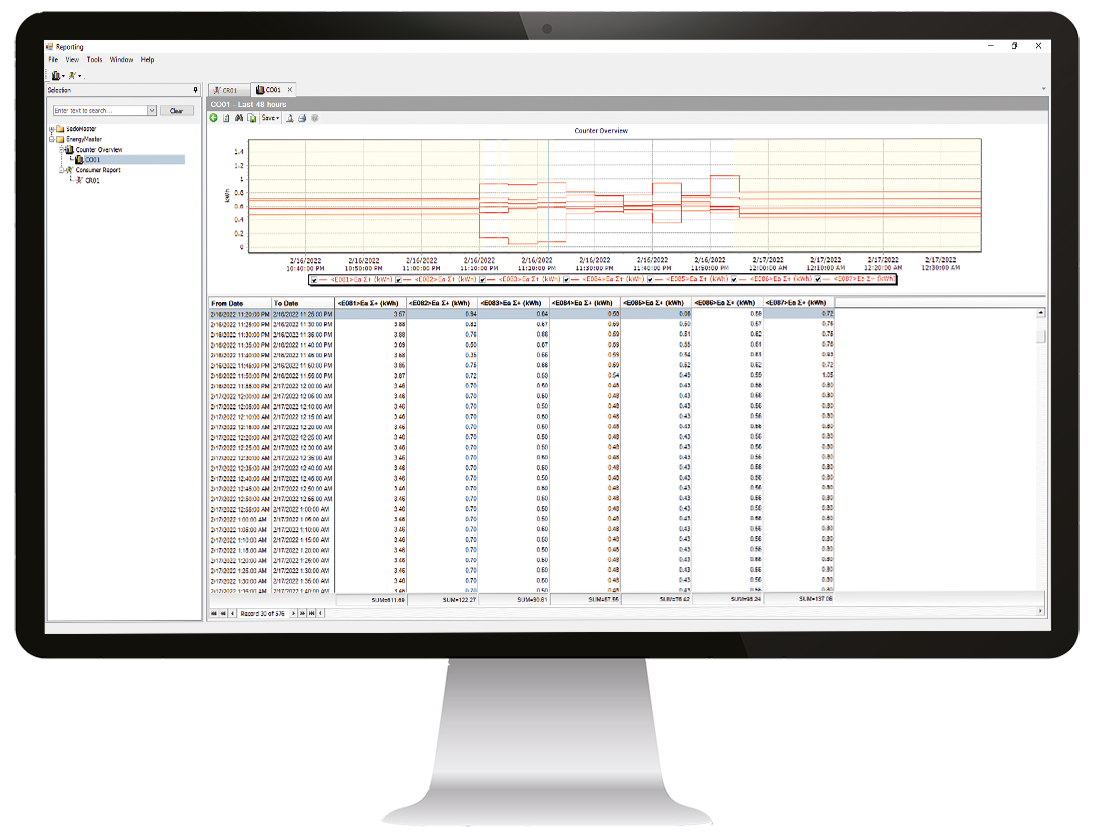
Task: Click the counter overview icon in main toolbar
Action: (56, 75)
